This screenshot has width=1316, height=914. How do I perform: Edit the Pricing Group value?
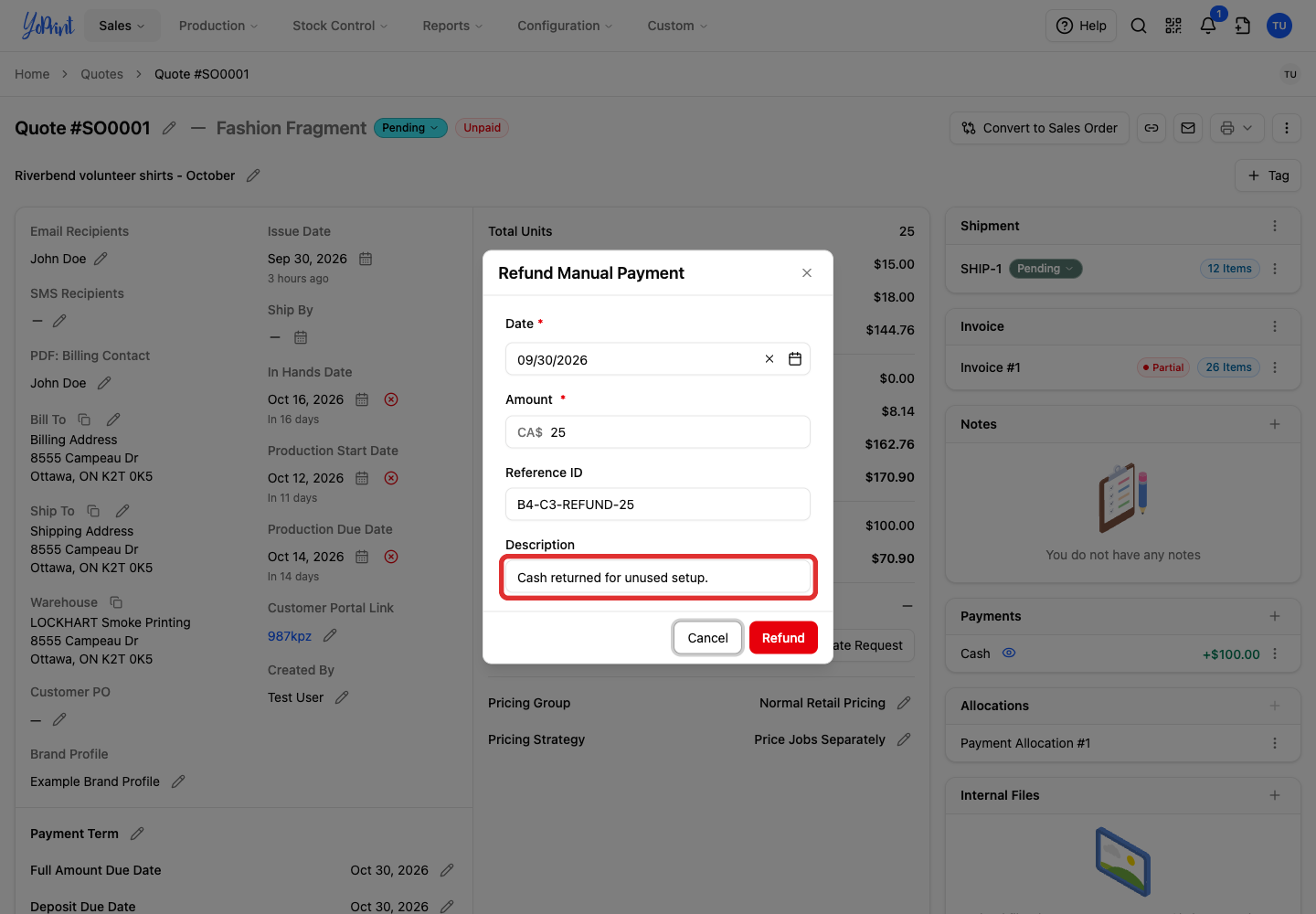[x=904, y=703]
